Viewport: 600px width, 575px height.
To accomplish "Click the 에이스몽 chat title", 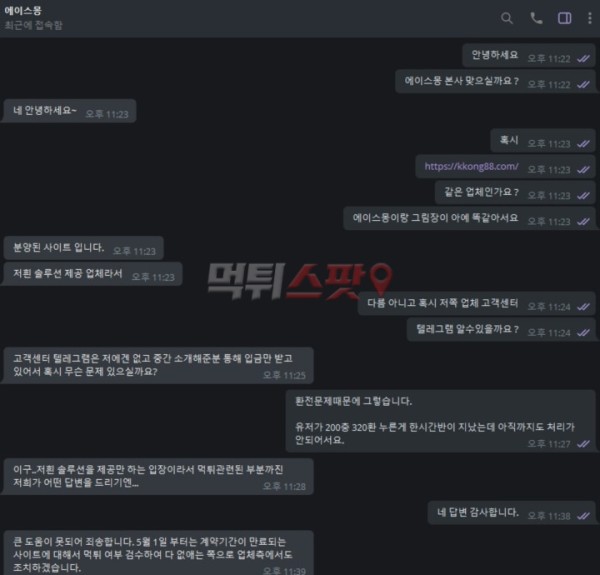I will [x=23, y=11].
